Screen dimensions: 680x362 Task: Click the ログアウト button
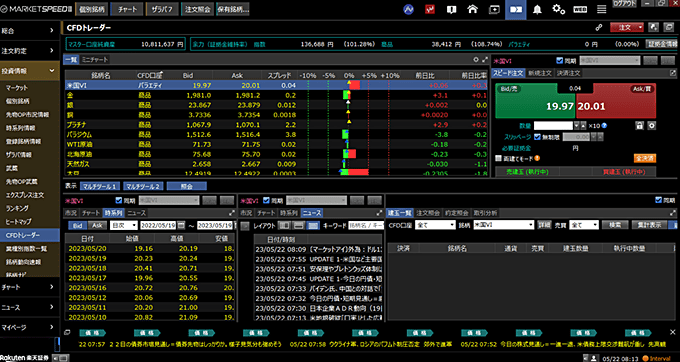tap(624, 3)
